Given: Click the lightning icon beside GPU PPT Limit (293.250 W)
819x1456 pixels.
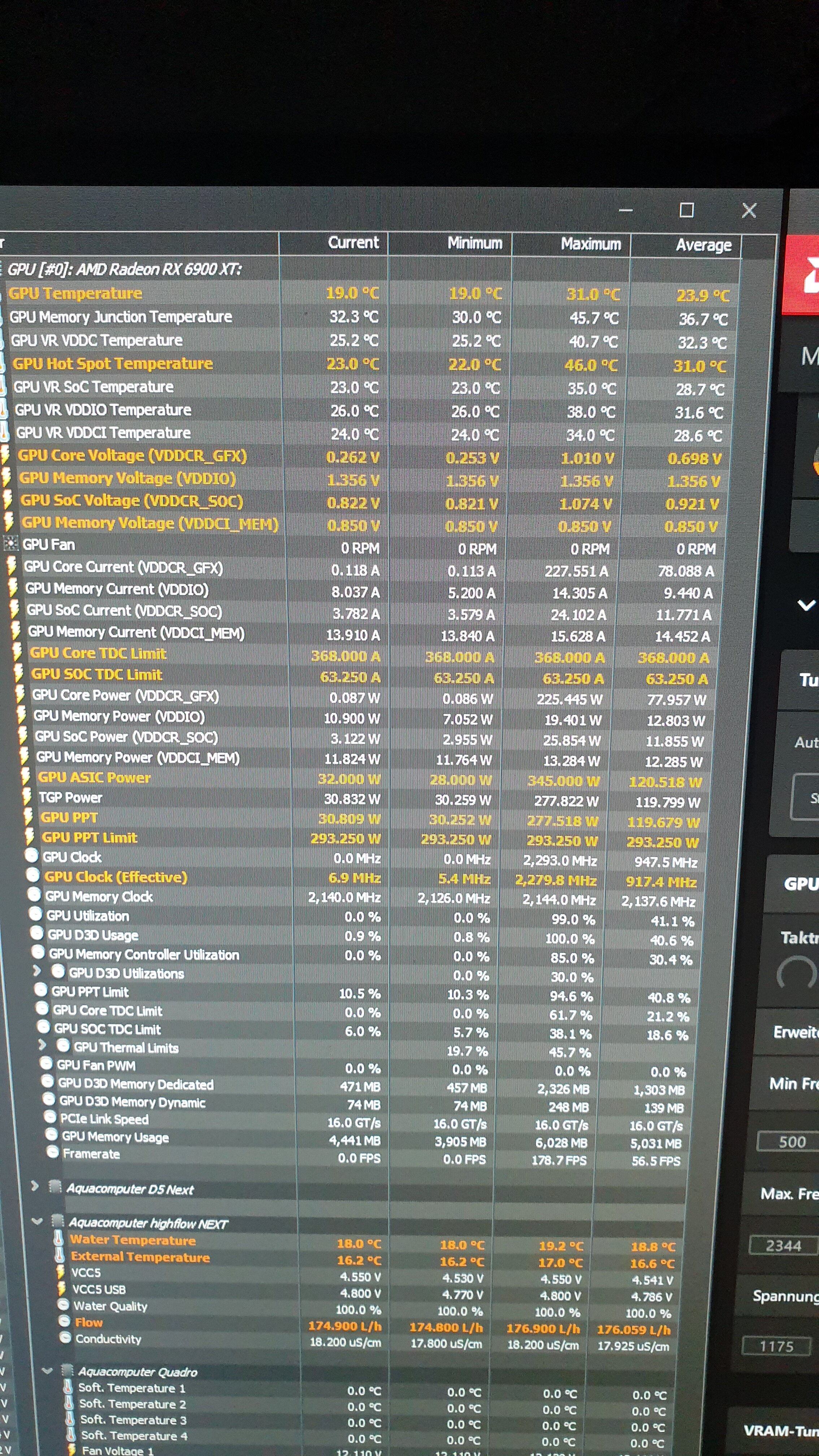Looking at the screenshot, I should (31, 837).
